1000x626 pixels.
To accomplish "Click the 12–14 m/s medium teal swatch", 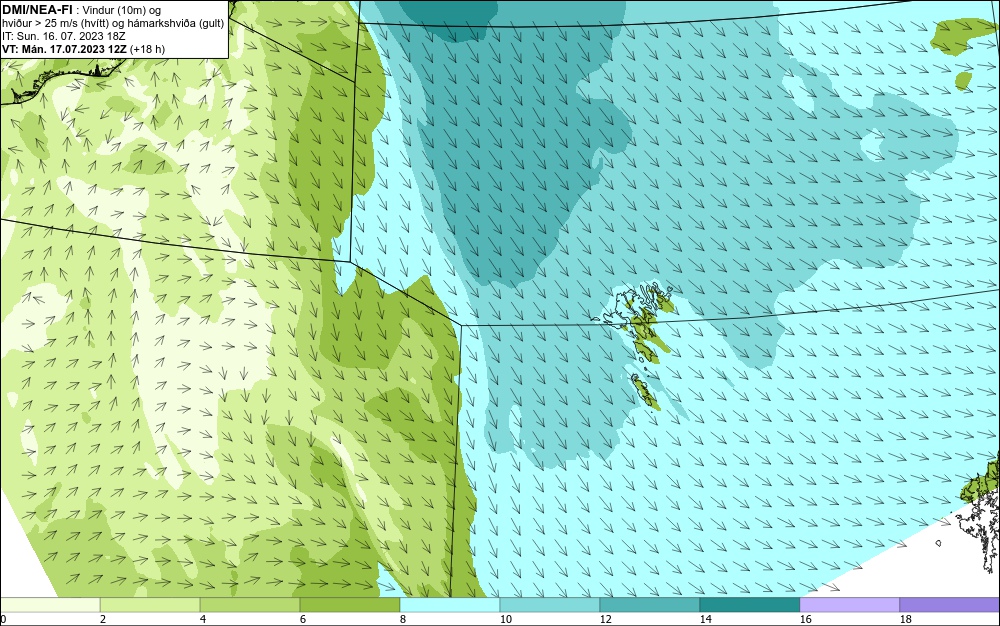I will tap(649, 604).
